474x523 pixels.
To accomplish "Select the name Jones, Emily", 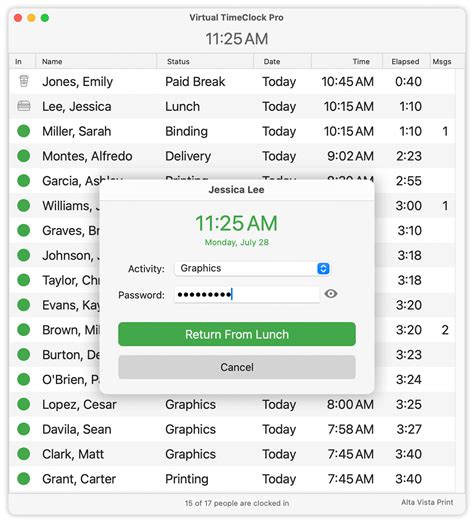I will coord(77,82).
